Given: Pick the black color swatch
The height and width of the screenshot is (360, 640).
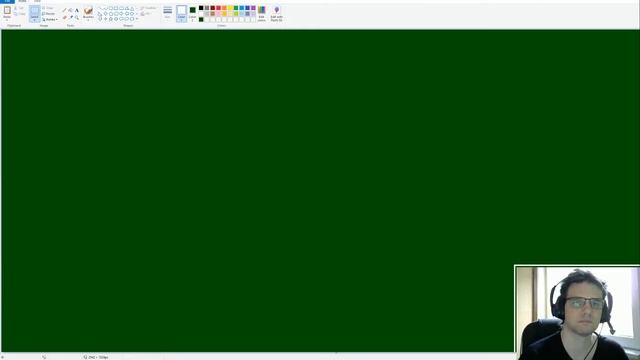Looking at the screenshot, I should 201,8.
